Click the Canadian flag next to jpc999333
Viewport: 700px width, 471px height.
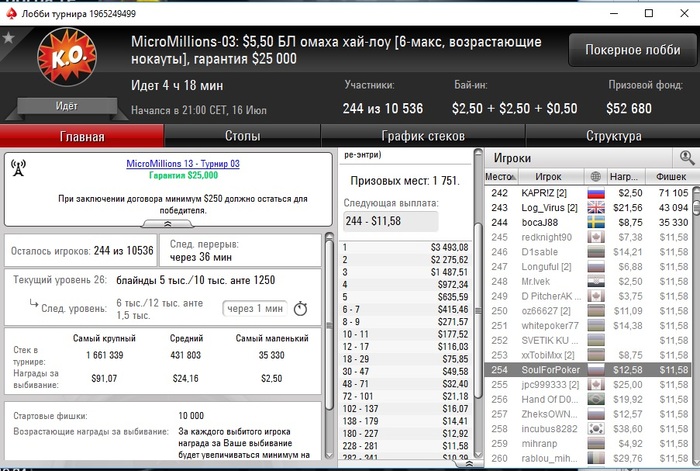[596, 384]
